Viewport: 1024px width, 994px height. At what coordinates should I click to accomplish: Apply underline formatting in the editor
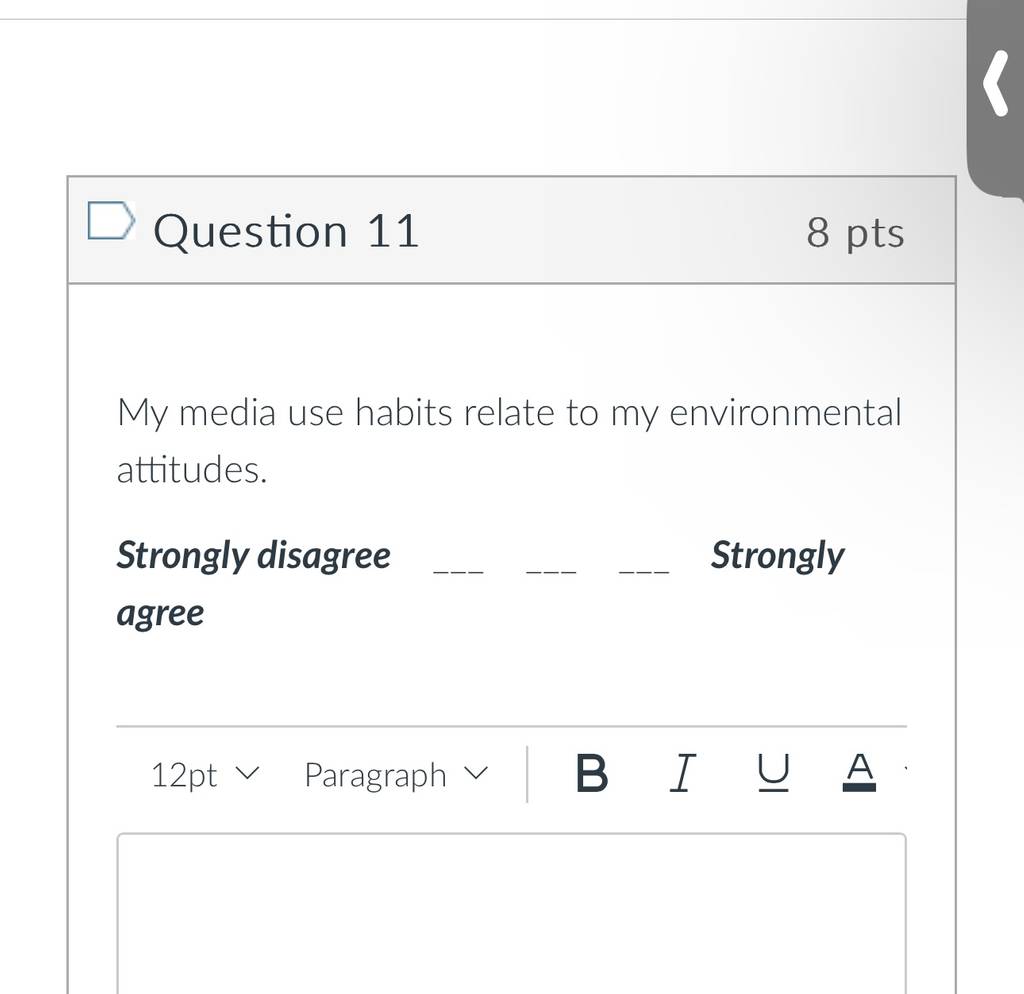coord(773,773)
